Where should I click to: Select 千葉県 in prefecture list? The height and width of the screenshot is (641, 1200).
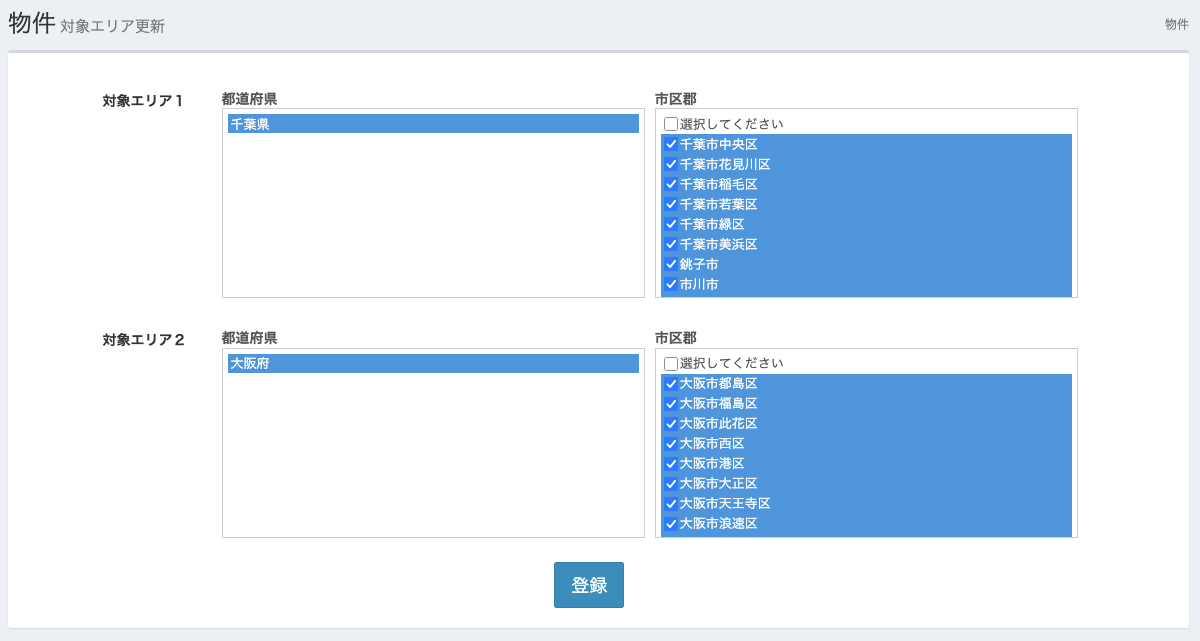(433, 124)
